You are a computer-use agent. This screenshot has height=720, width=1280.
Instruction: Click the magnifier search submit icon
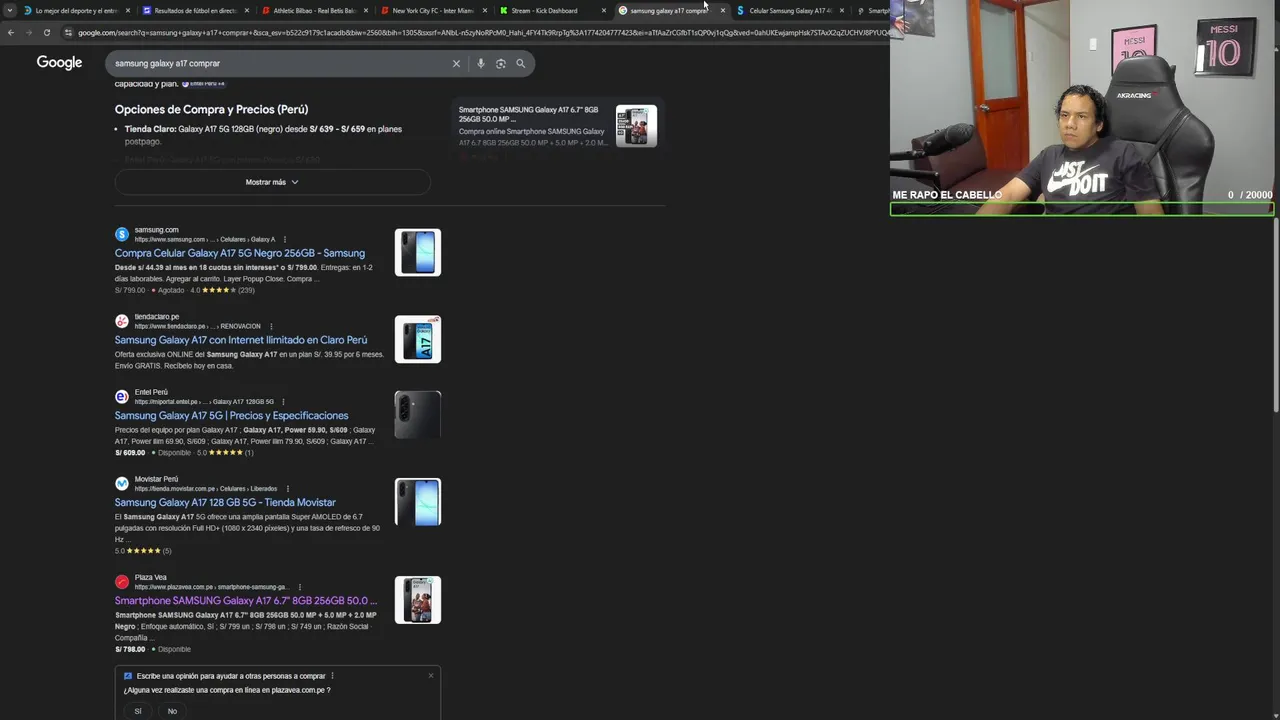pyautogui.click(x=520, y=63)
